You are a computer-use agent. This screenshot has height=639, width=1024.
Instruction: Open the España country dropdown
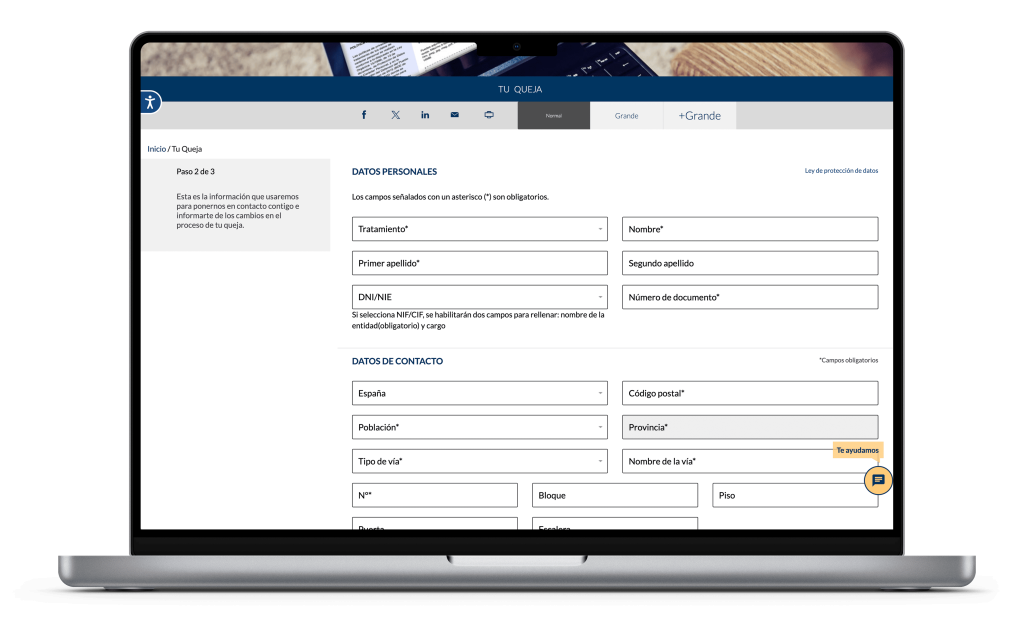tap(480, 393)
